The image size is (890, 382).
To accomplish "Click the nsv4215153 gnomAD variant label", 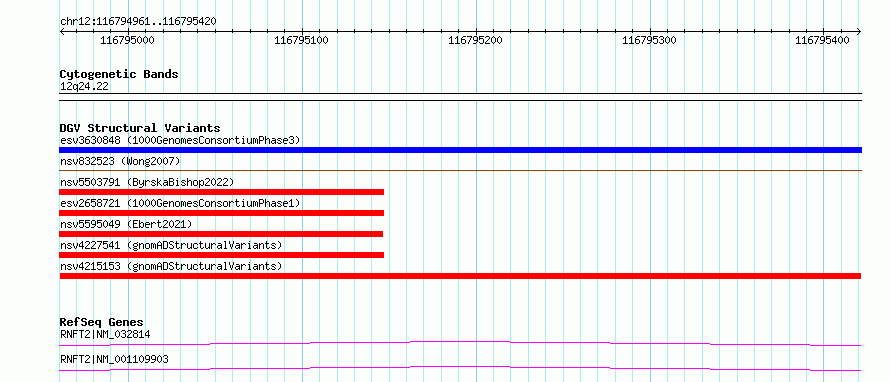I will click(171, 266).
